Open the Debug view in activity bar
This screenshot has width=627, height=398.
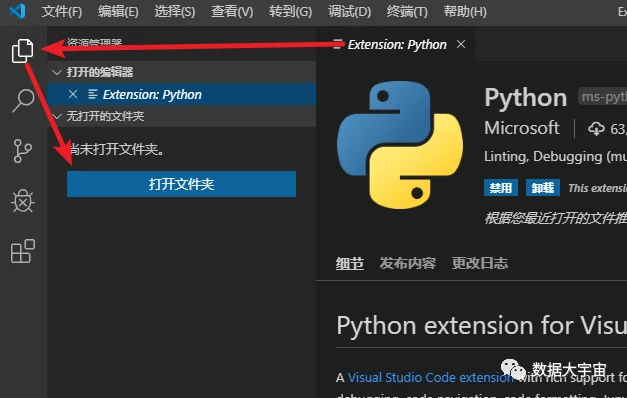(23, 201)
